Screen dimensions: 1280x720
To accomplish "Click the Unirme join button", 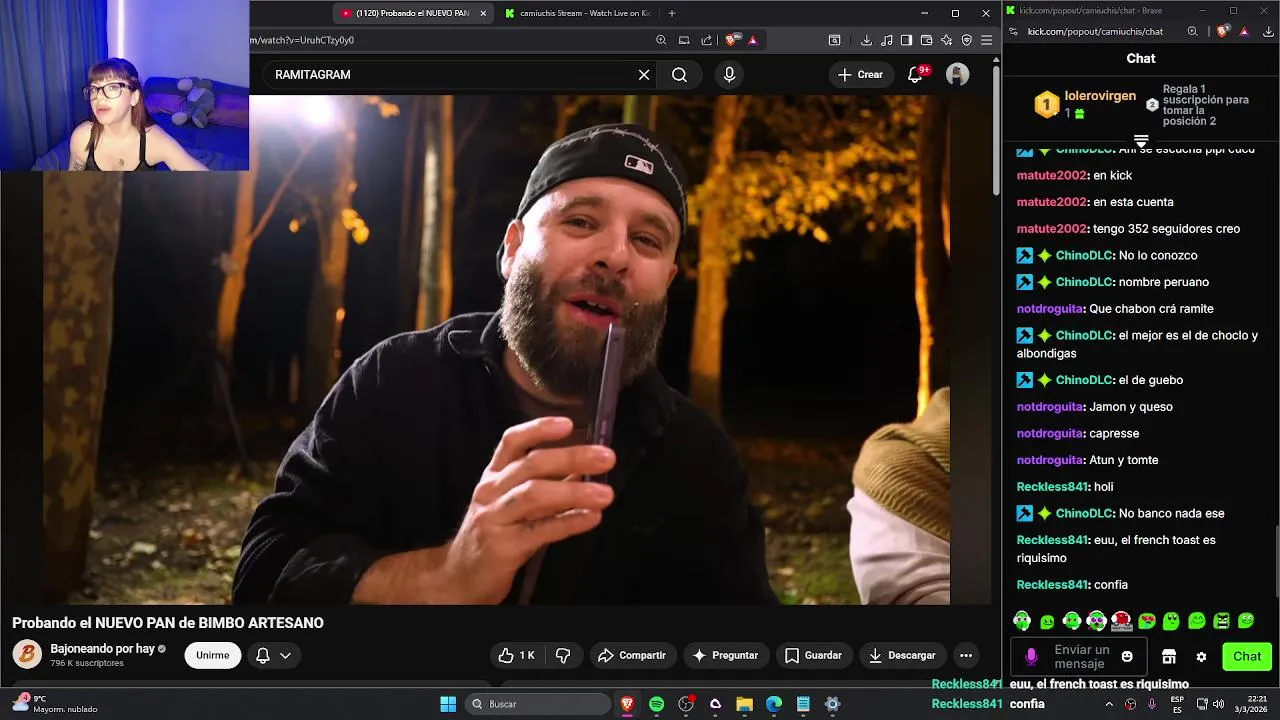I will click(x=213, y=656).
